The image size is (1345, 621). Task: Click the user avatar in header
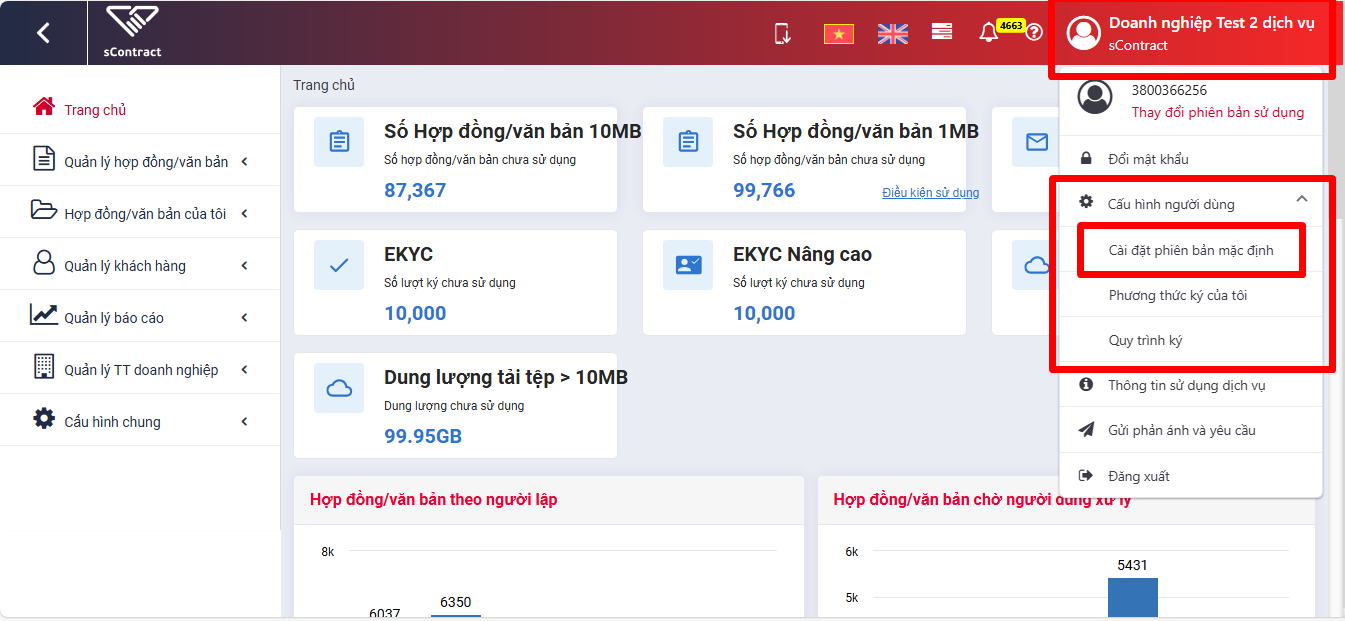(1084, 33)
